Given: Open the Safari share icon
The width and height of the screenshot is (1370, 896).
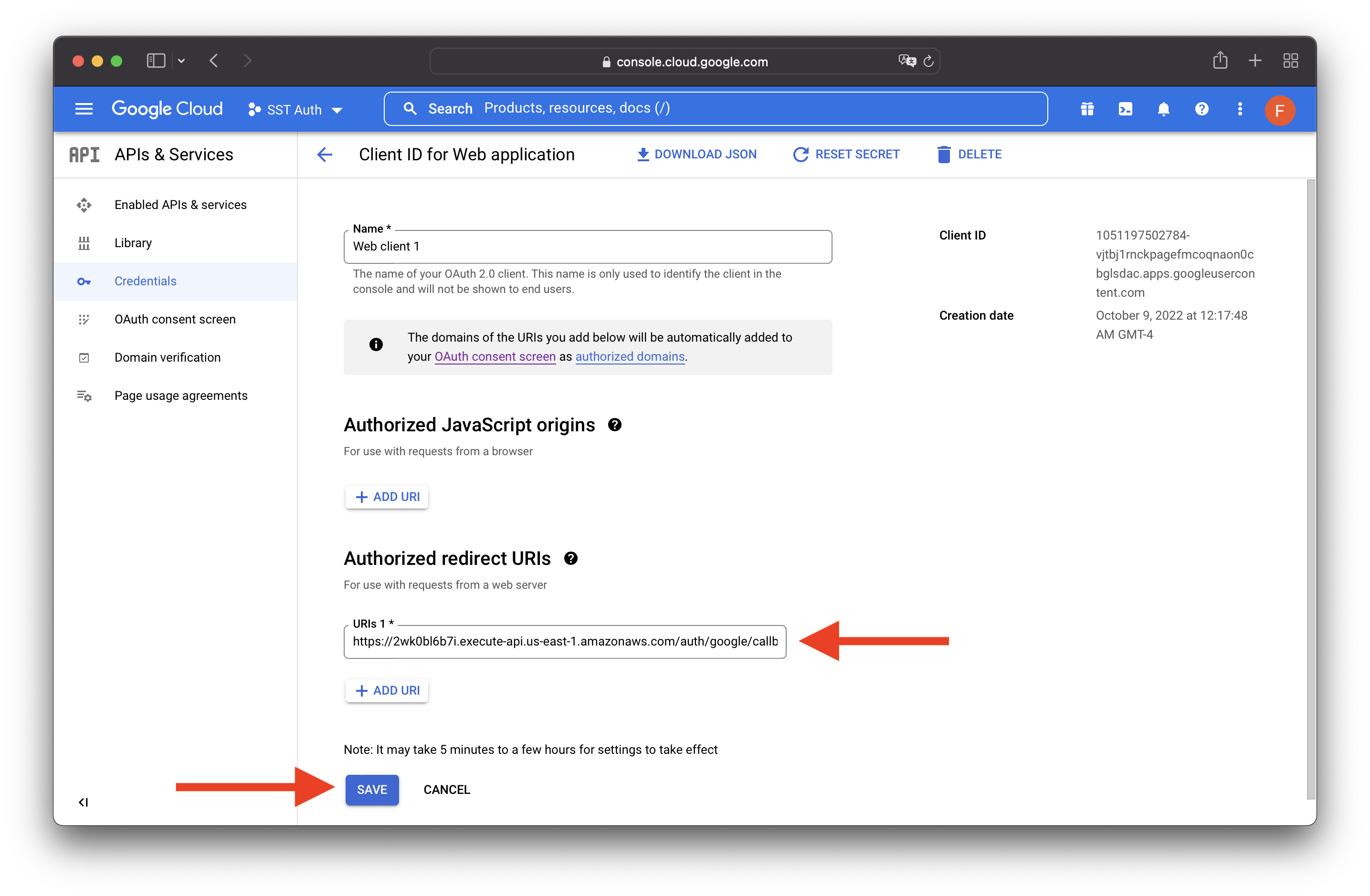Looking at the screenshot, I should (1220, 61).
